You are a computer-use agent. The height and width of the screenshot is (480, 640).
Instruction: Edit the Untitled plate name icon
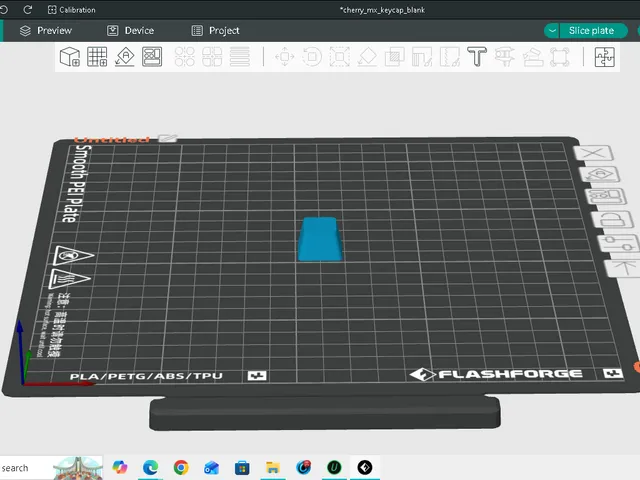click(x=167, y=138)
